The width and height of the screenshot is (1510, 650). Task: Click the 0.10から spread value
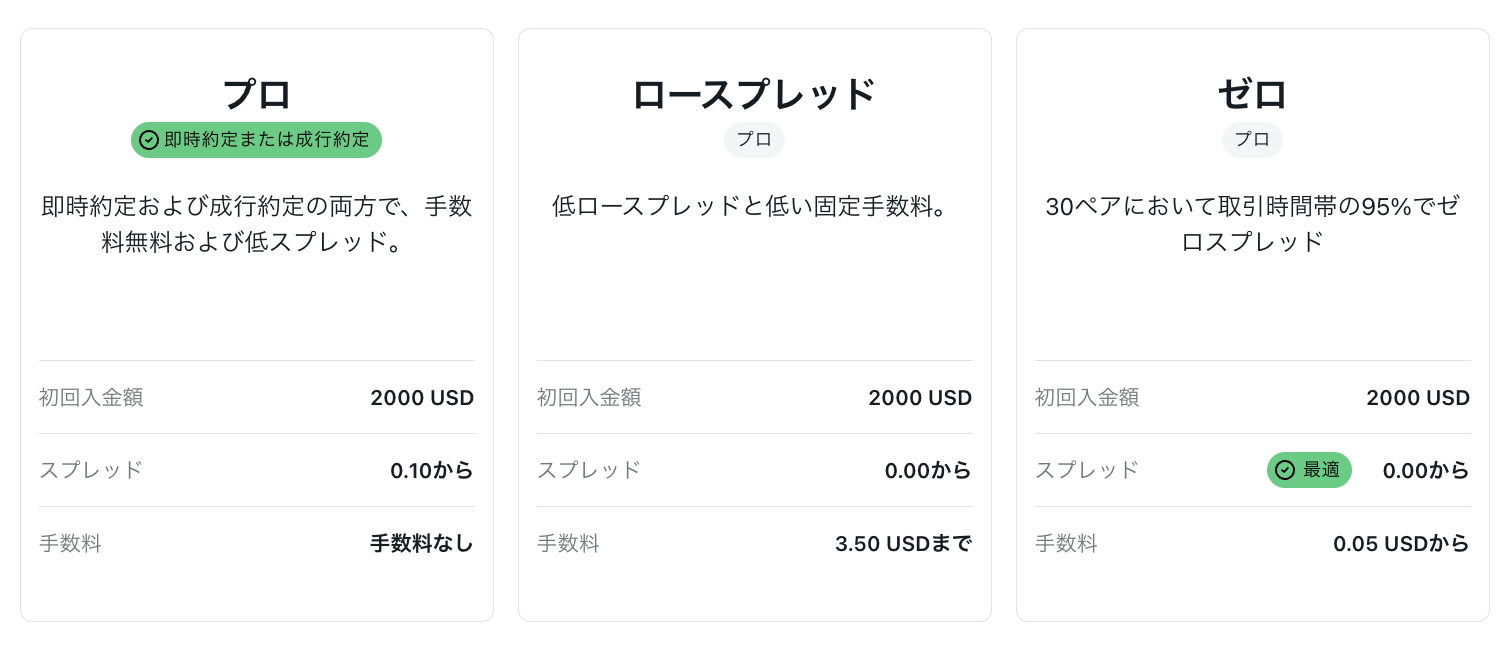(x=432, y=470)
